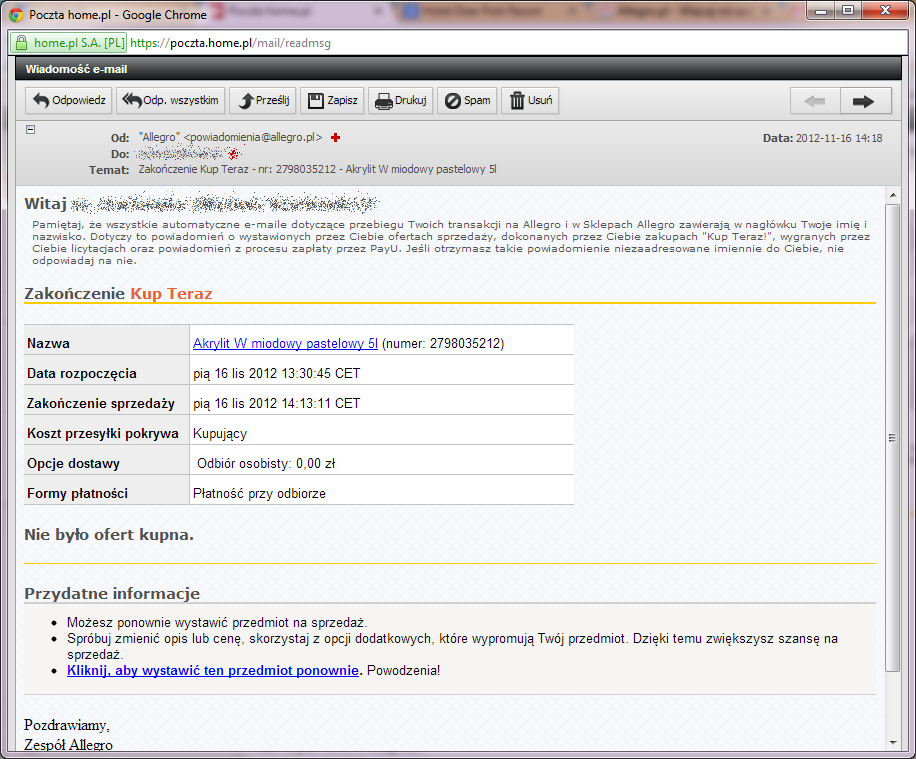
Task: Click the 'Nazwa' row label
Action: click(x=48, y=344)
